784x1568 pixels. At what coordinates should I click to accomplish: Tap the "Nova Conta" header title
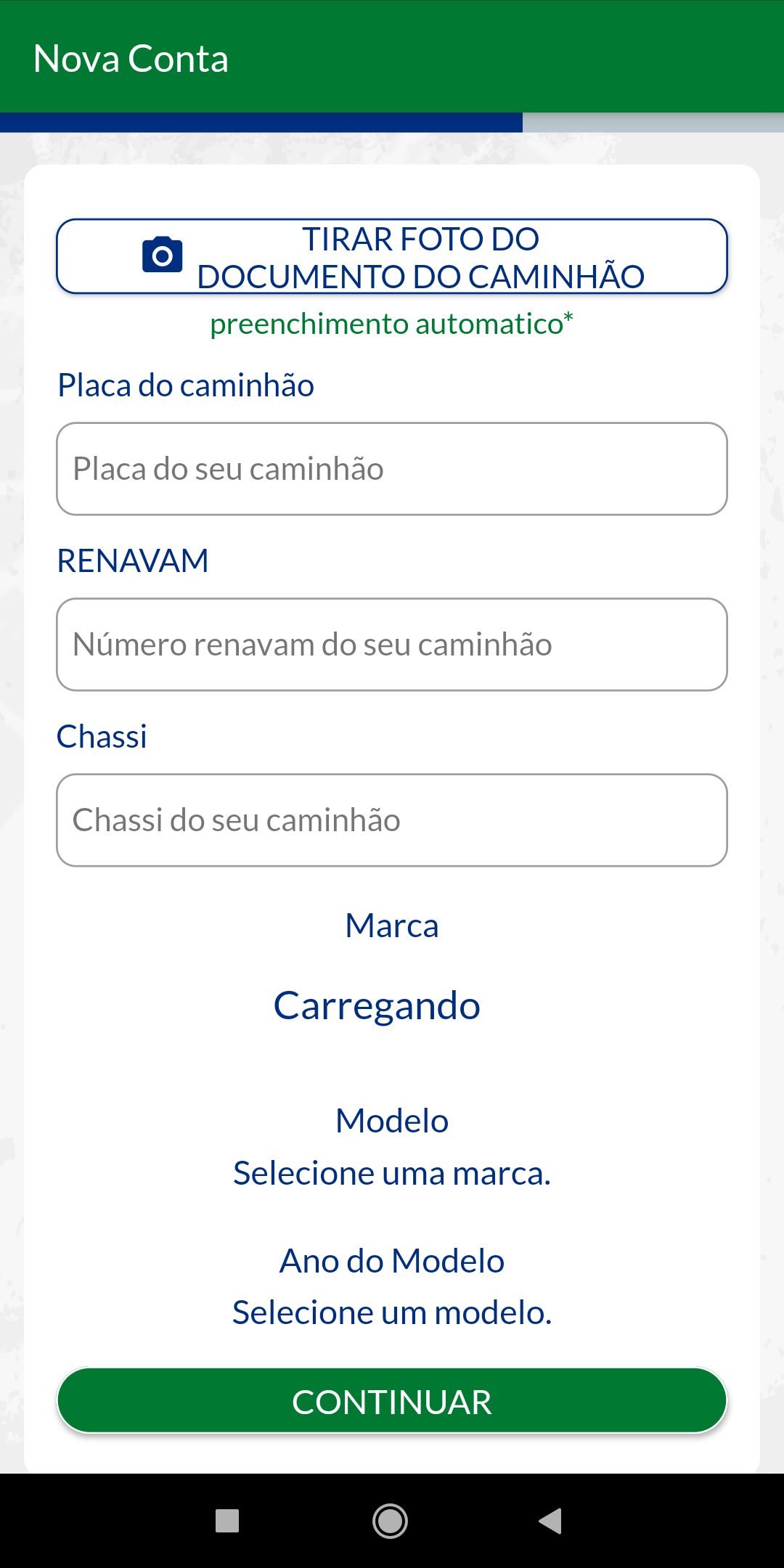coord(131,59)
